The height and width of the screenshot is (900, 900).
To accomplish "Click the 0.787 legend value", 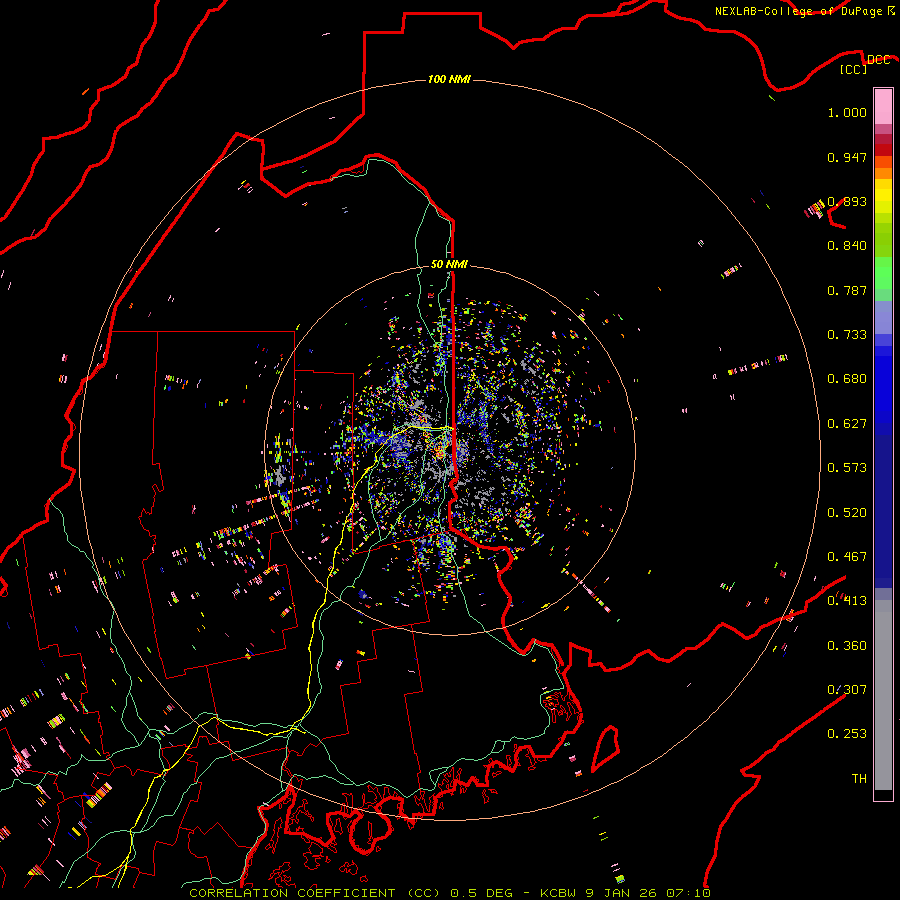I will tap(847, 290).
